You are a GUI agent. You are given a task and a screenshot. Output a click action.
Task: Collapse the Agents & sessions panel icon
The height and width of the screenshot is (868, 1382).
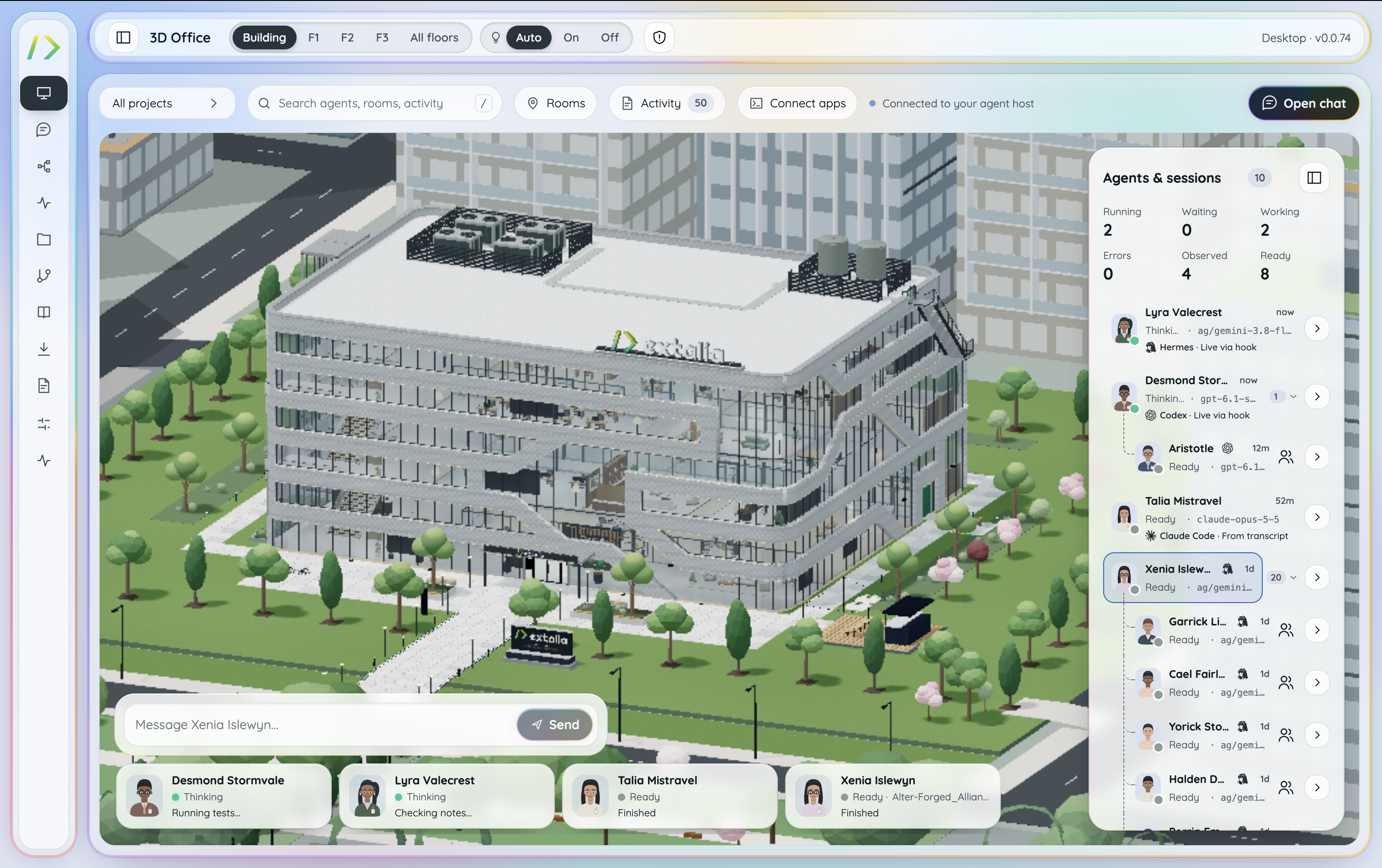pyautogui.click(x=1314, y=178)
